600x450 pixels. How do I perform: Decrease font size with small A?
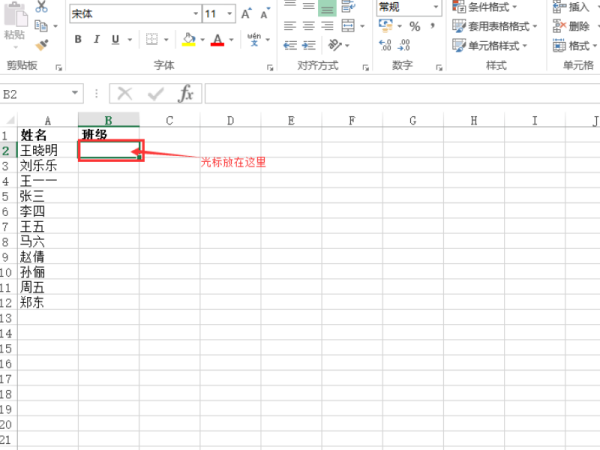[265, 14]
